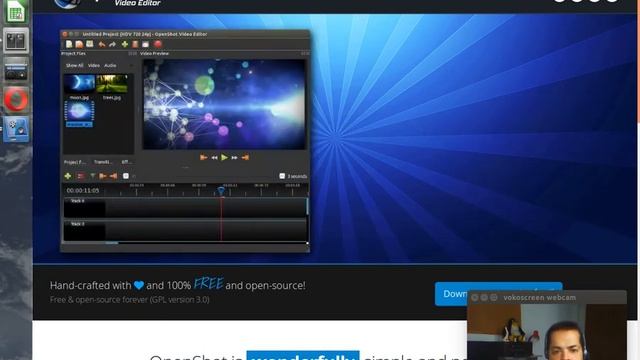The width and height of the screenshot is (640, 360).
Task: Select the Video filter in Project Files
Action: [94, 65]
